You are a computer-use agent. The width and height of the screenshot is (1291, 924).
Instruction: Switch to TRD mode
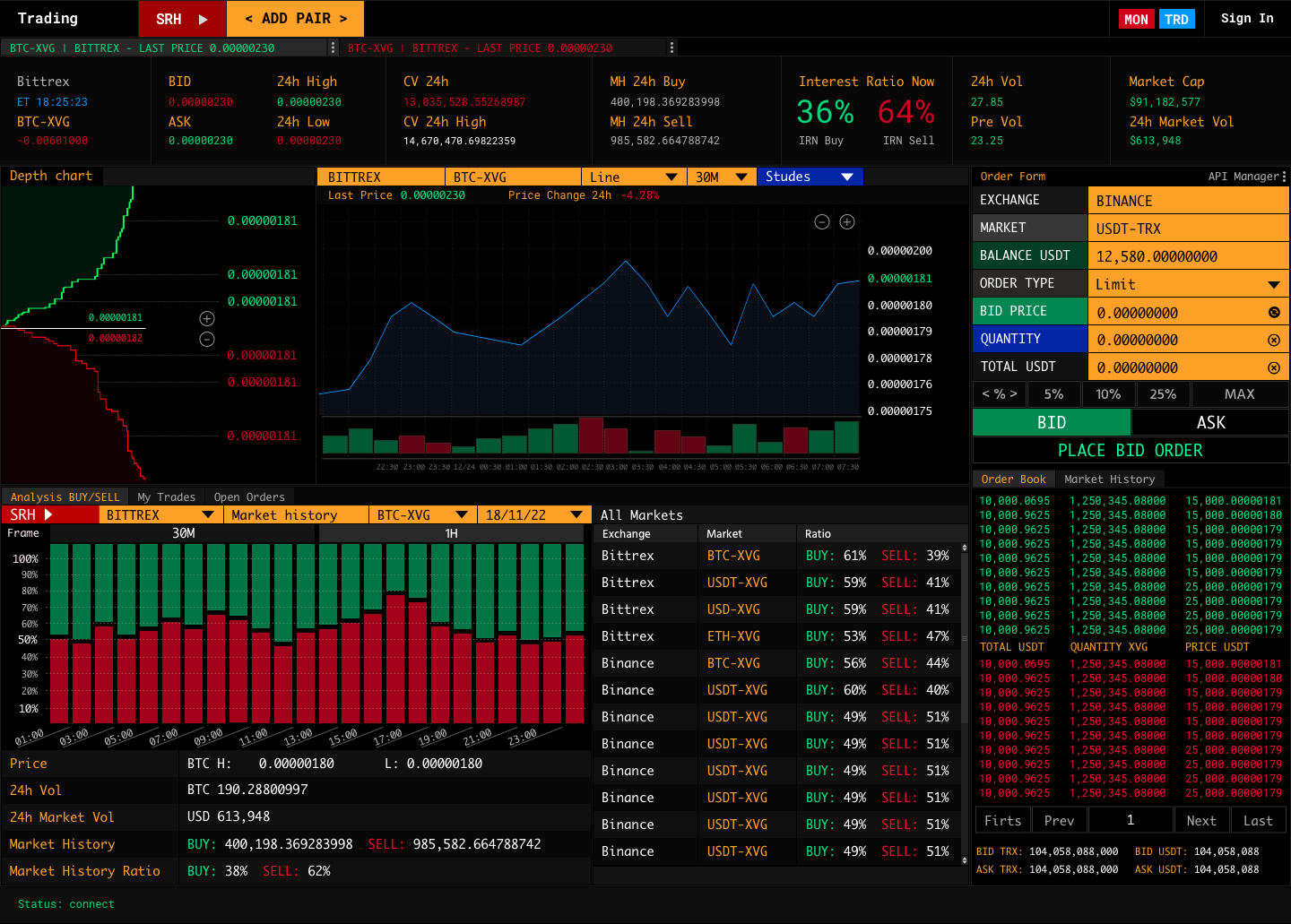[1176, 19]
